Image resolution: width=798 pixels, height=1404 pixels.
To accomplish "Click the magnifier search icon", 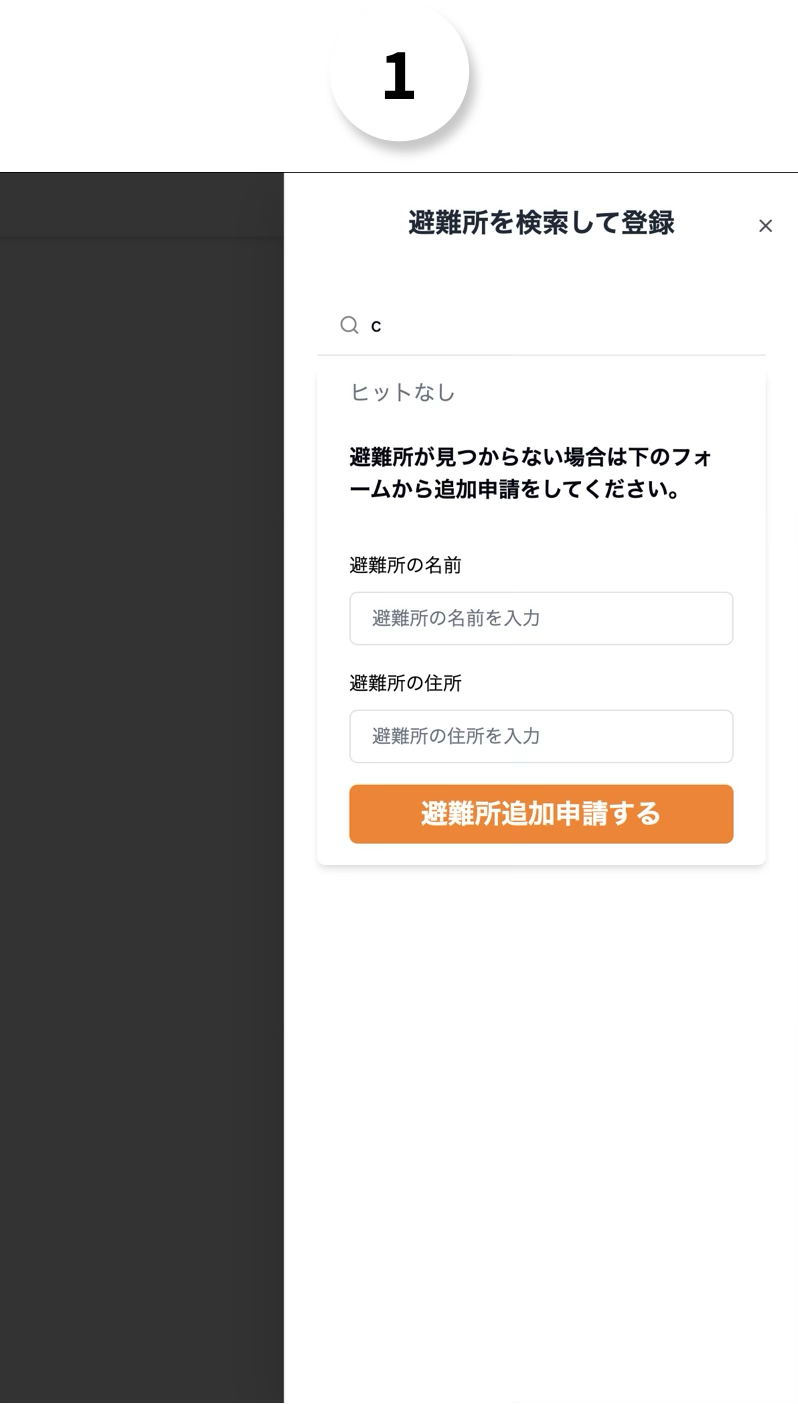I will 349,325.
